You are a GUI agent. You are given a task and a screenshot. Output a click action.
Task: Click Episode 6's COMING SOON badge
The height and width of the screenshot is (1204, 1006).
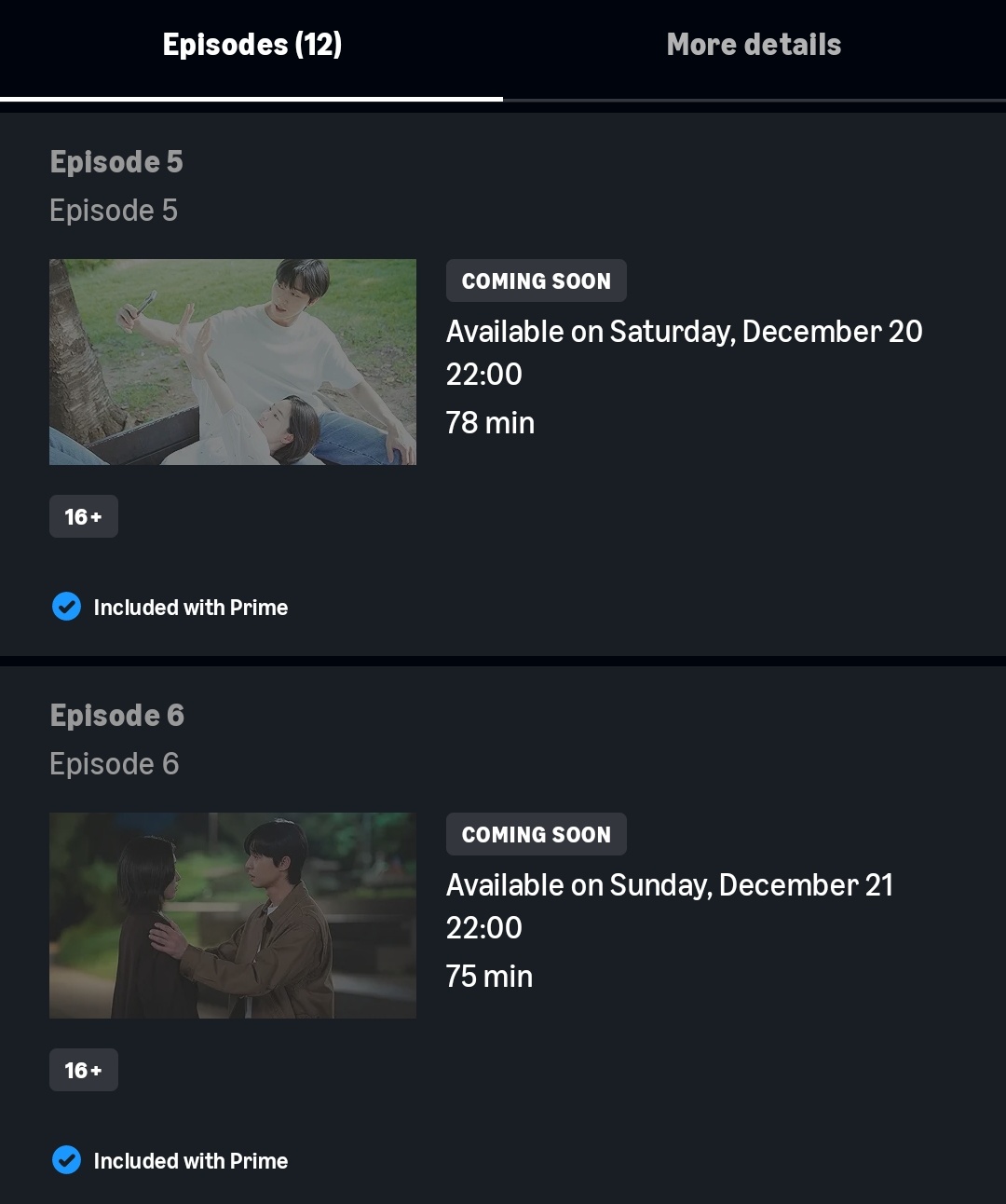coord(536,834)
